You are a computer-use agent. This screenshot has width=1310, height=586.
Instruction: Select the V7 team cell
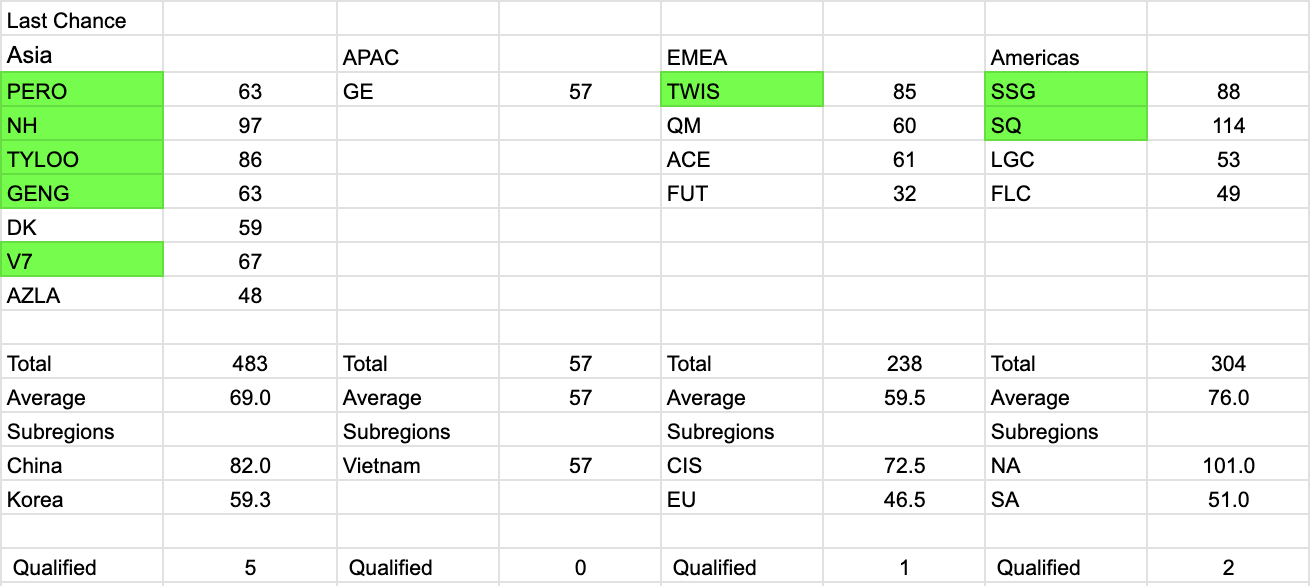pos(82,262)
